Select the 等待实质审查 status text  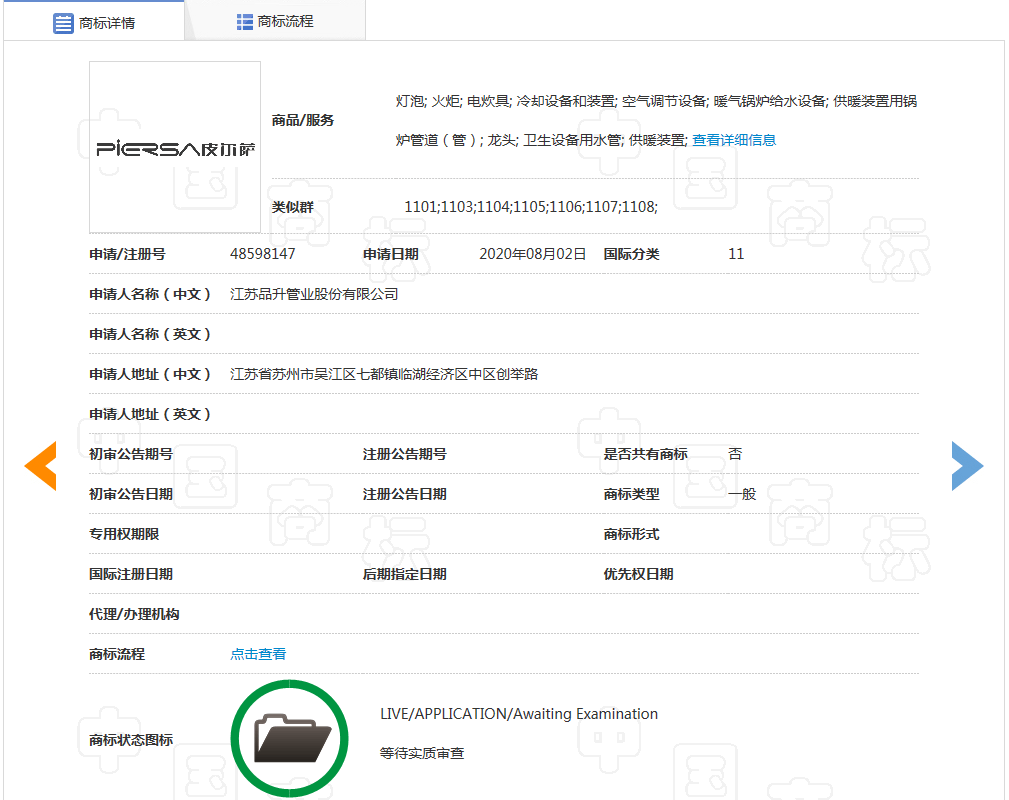pos(422,753)
